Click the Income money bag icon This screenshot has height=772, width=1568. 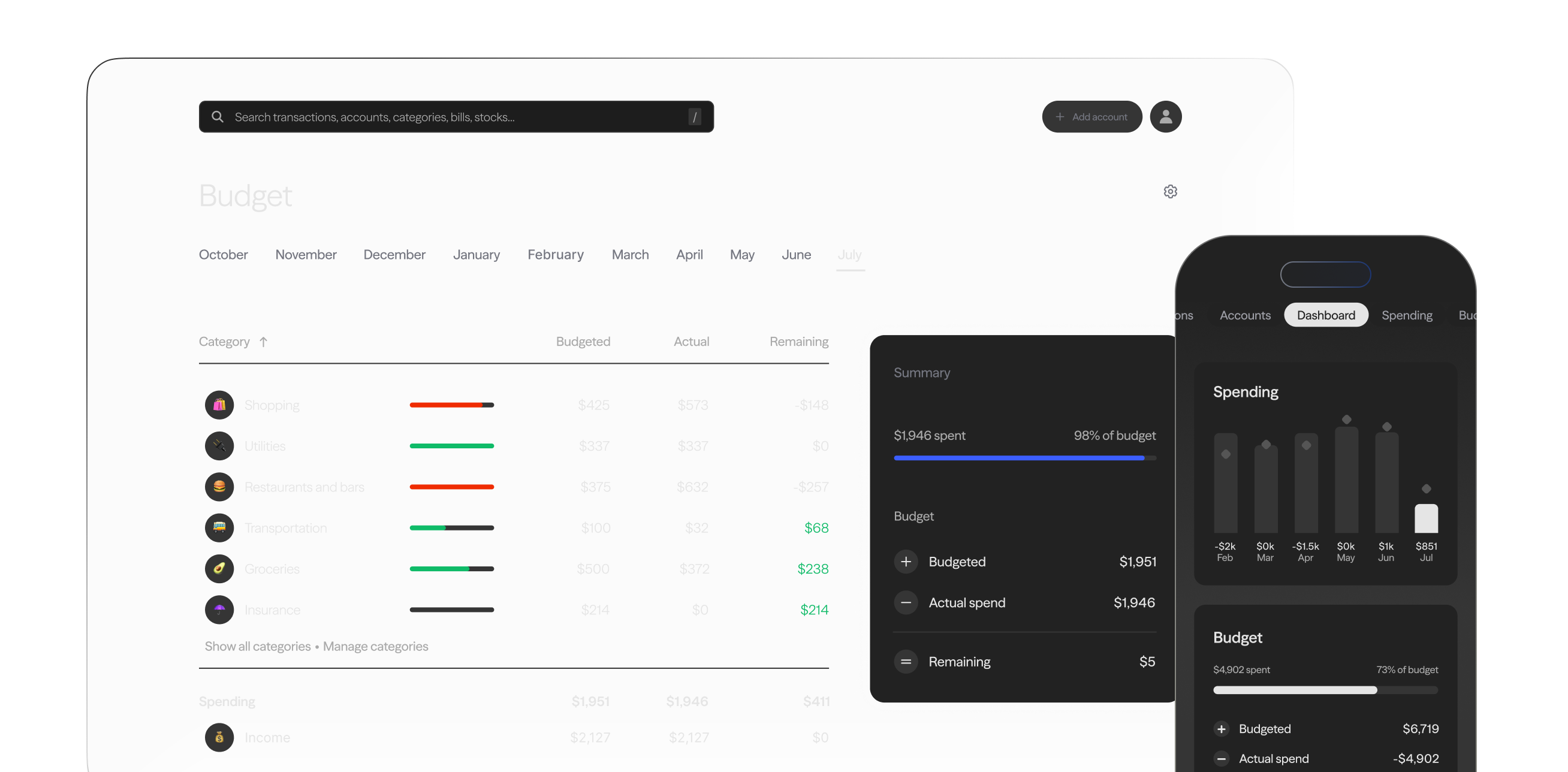pos(219,737)
